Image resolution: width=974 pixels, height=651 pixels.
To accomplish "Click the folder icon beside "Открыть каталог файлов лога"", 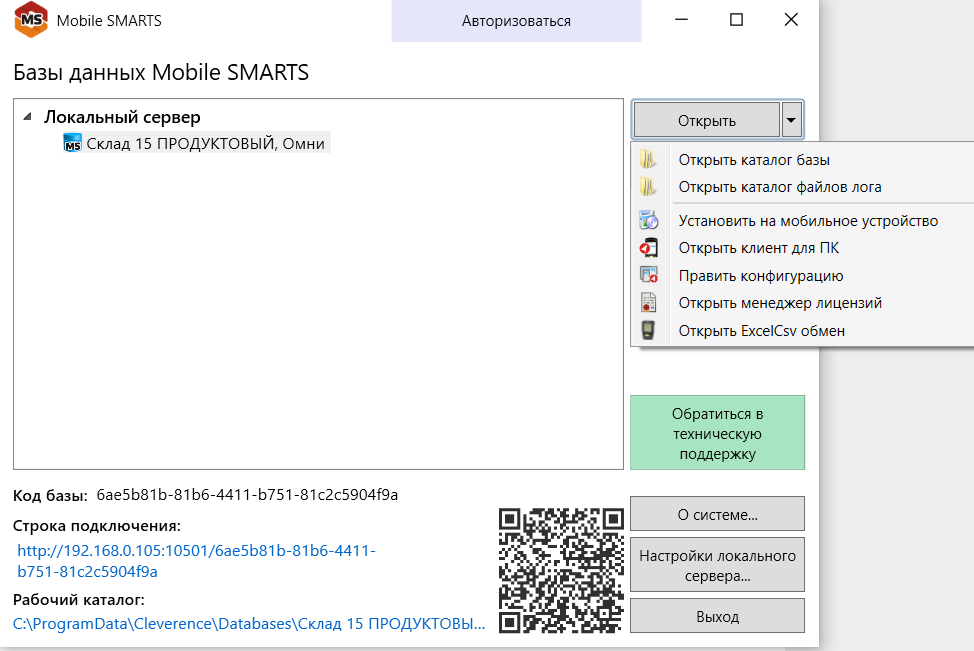I will point(648,187).
